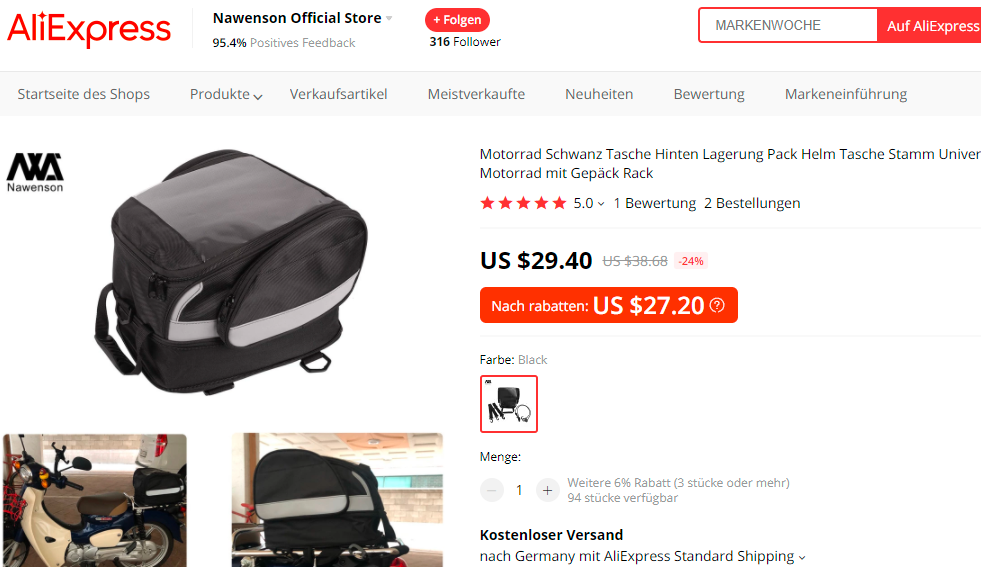
Task: Select the Black color variant swatch
Action: [x=509, y=404]
